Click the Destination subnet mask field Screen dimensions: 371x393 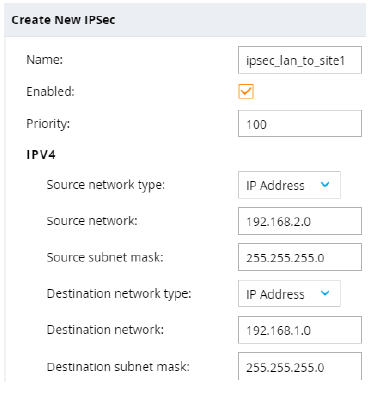coord(300,366)
